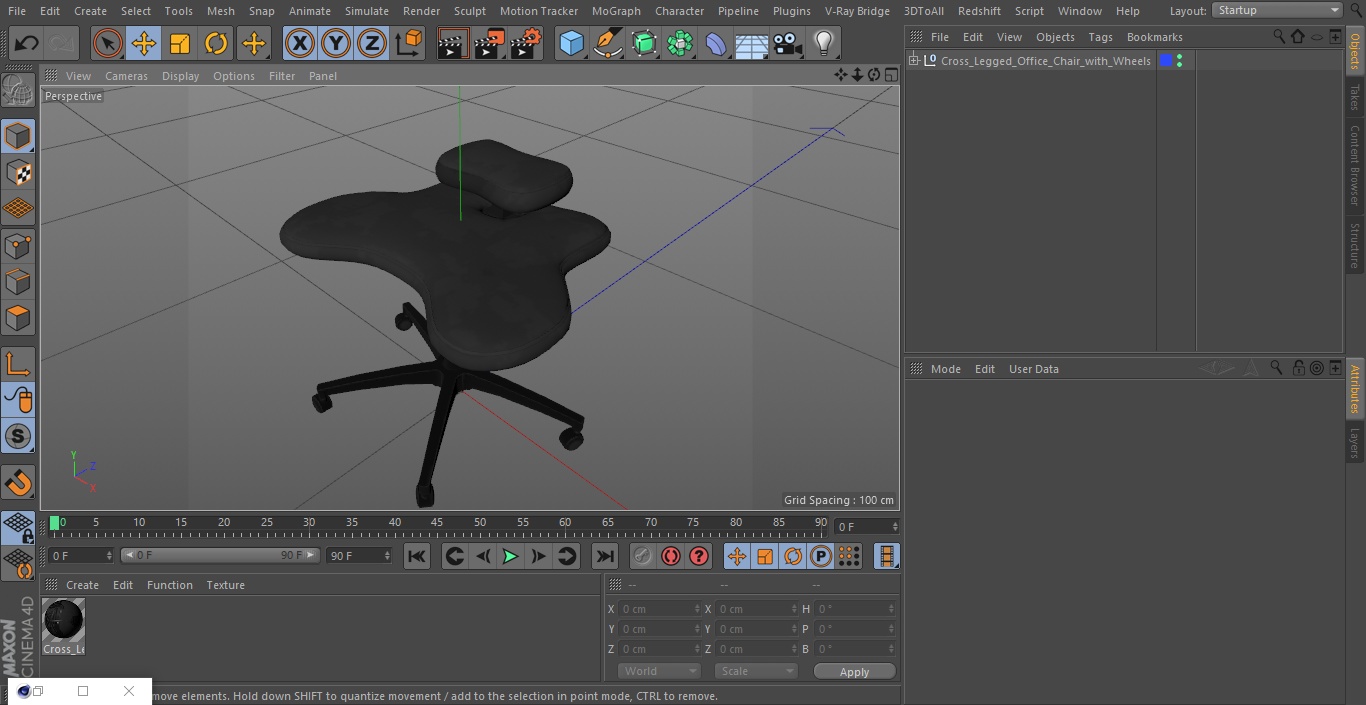Click the Apply button in coordinates
Image resolution: width=1366 pixels, height=705 pixels.
(854, 672)
